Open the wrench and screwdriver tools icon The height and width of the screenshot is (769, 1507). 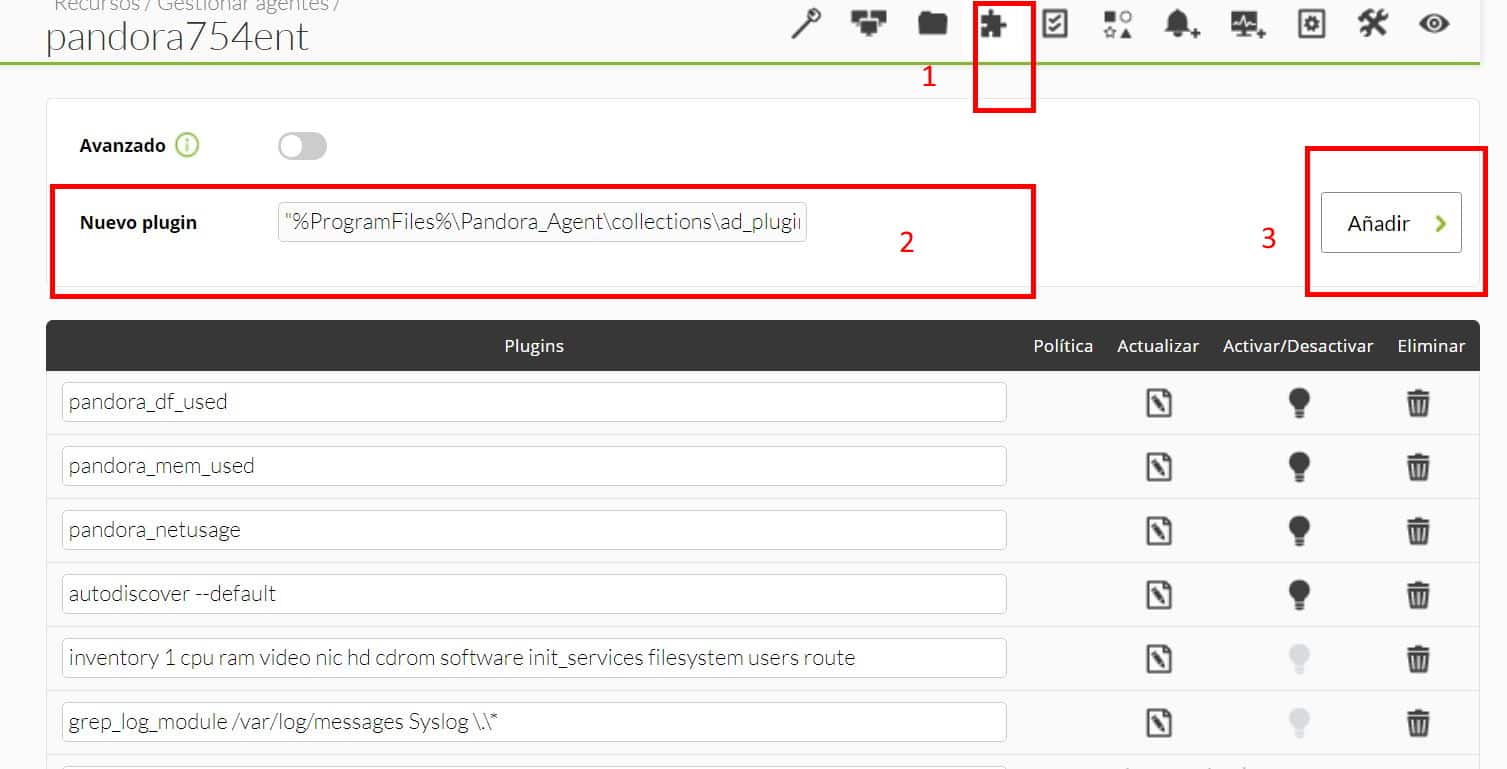point(1373,23)
